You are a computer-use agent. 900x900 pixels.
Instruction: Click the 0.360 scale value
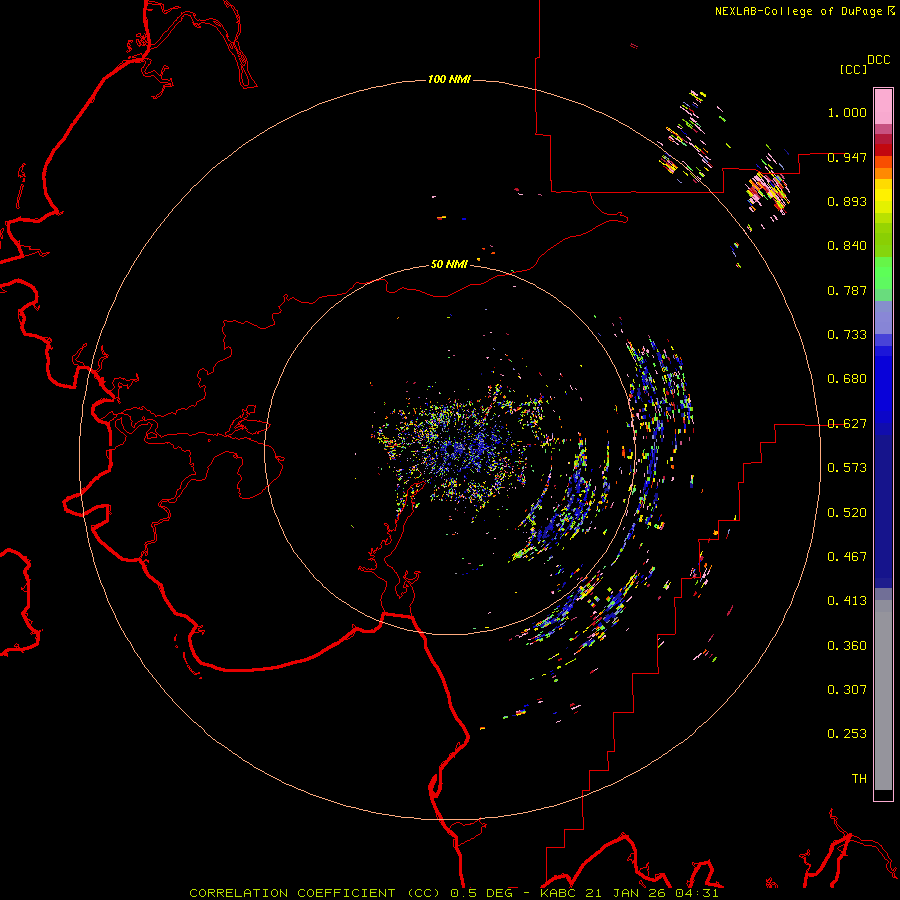coord(847,646)
